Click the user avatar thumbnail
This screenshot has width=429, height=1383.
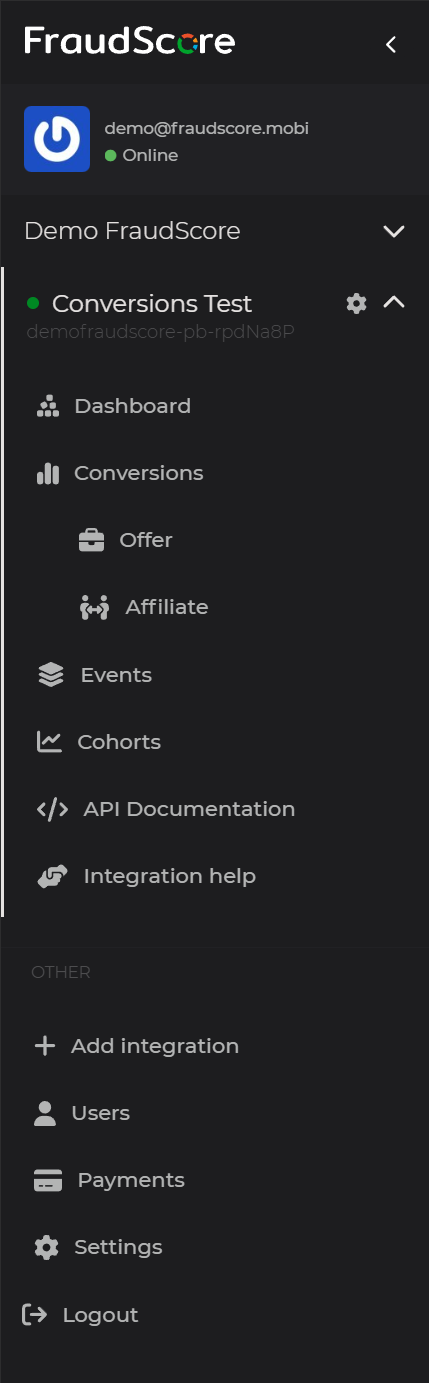click(x=57, y=139)
